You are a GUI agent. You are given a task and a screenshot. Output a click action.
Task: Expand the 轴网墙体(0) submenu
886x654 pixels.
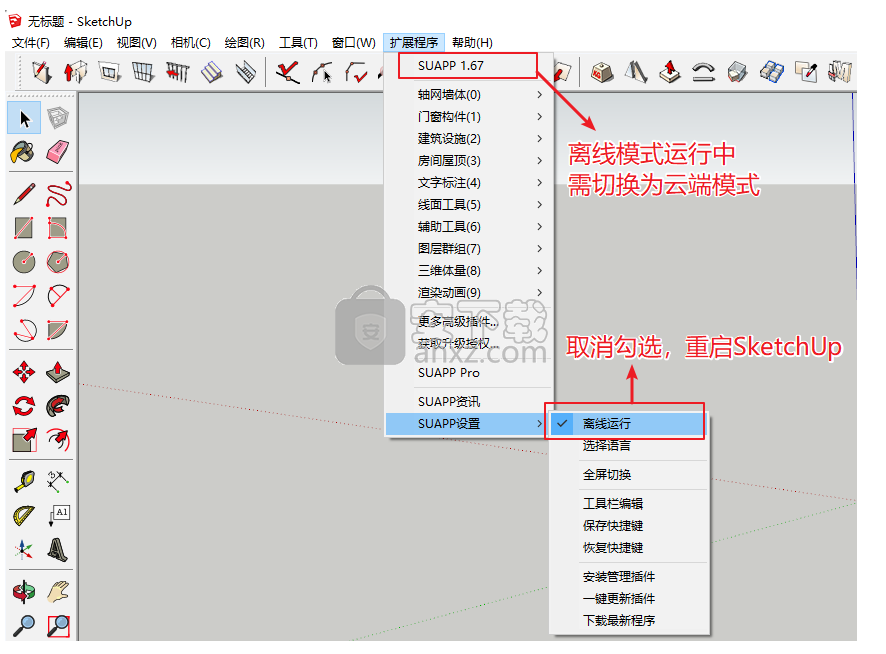pos(469,94)
